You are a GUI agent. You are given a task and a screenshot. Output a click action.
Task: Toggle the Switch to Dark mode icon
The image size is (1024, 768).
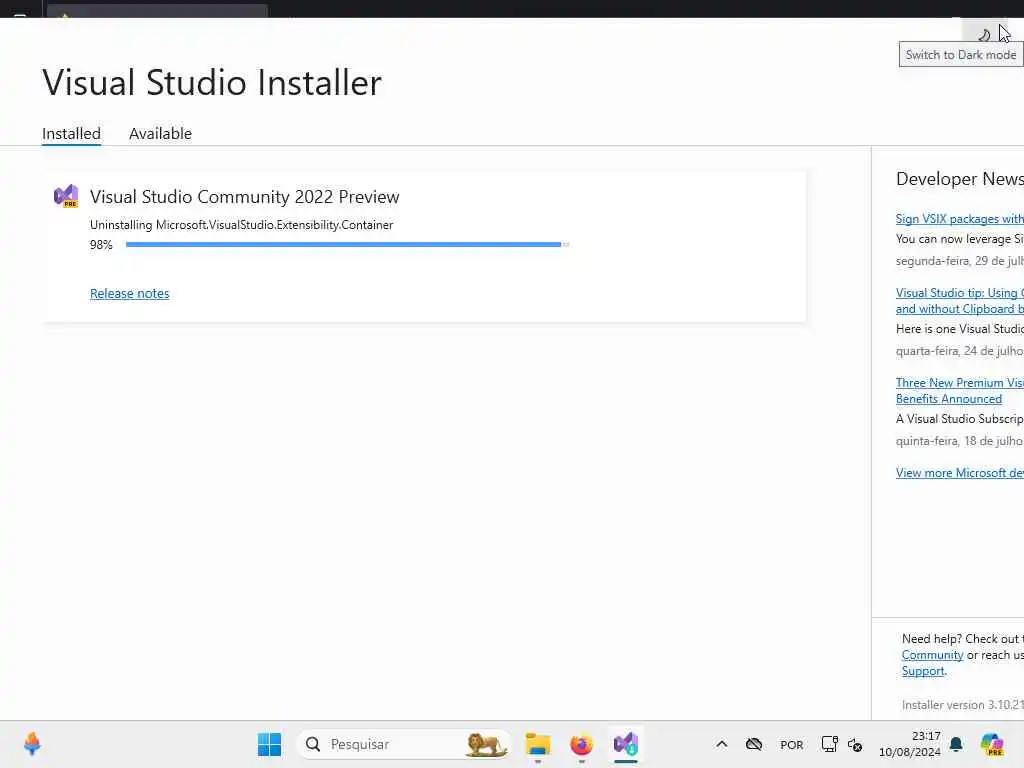pos(984,33)
